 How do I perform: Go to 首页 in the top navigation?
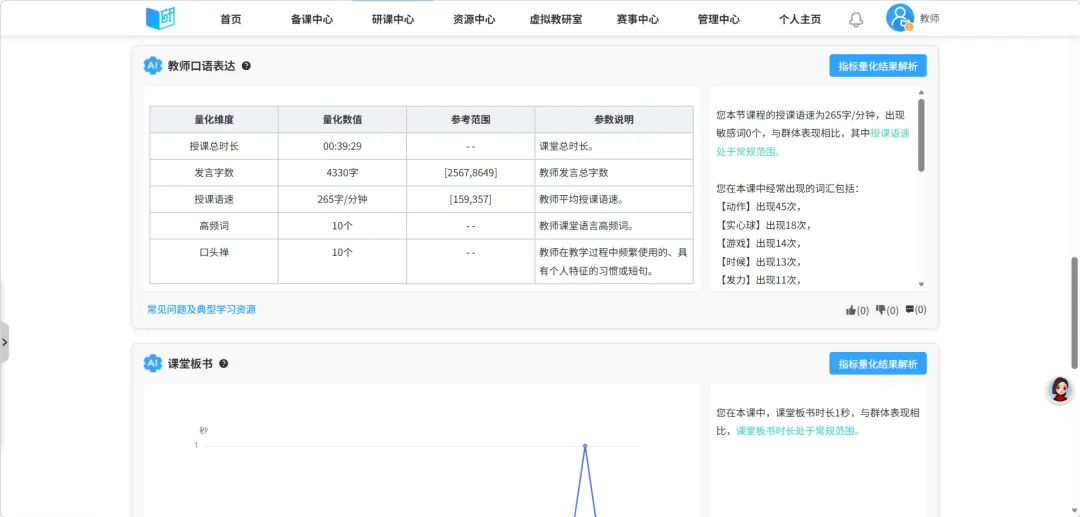pyautogui.click(x=231, y=19)
